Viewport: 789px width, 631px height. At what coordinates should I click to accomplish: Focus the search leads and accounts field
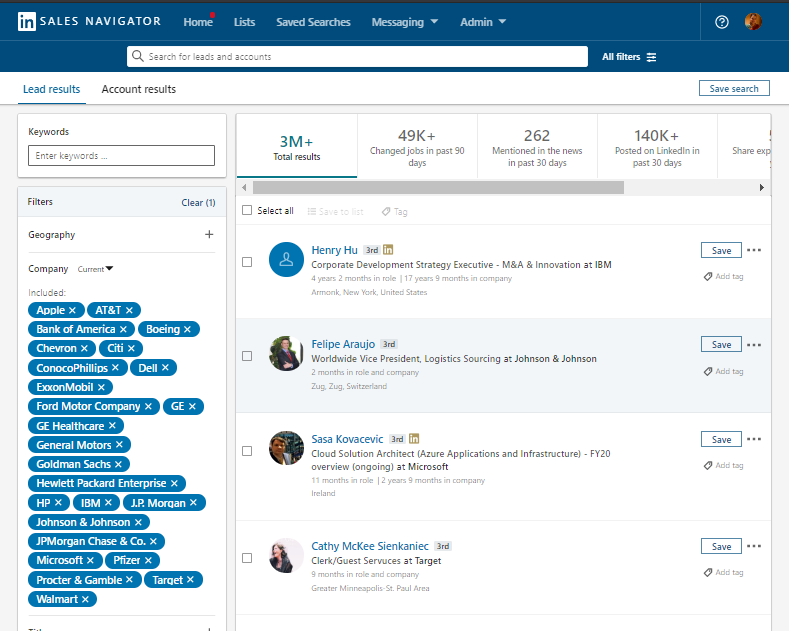[357, 56]
